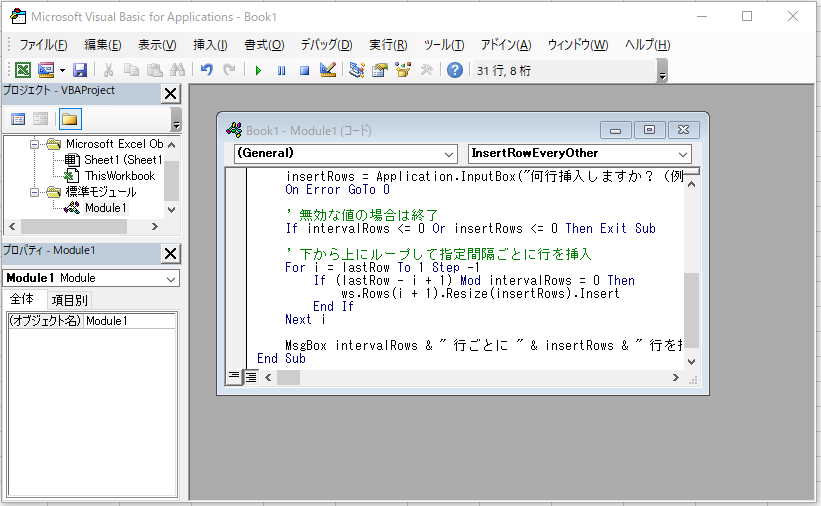Toggle Procedure View button in code window

[234, 377]
